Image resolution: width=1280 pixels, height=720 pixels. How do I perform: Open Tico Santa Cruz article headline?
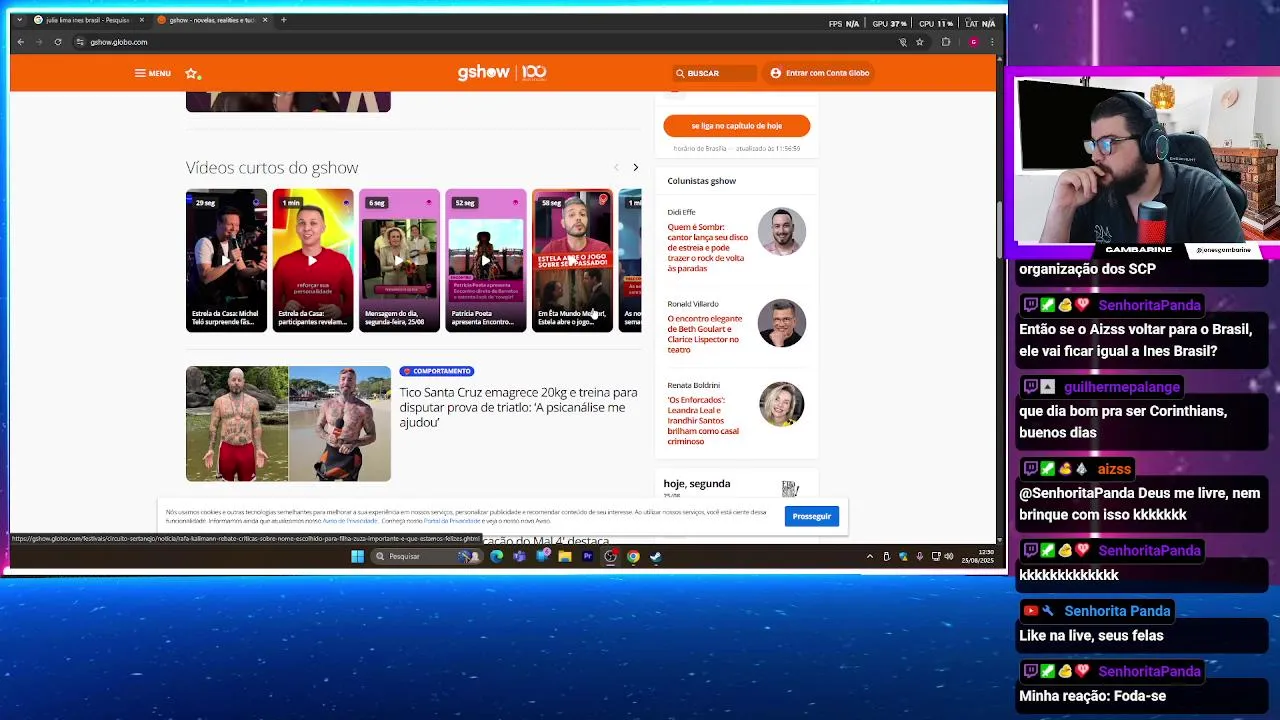coord(518,407)
